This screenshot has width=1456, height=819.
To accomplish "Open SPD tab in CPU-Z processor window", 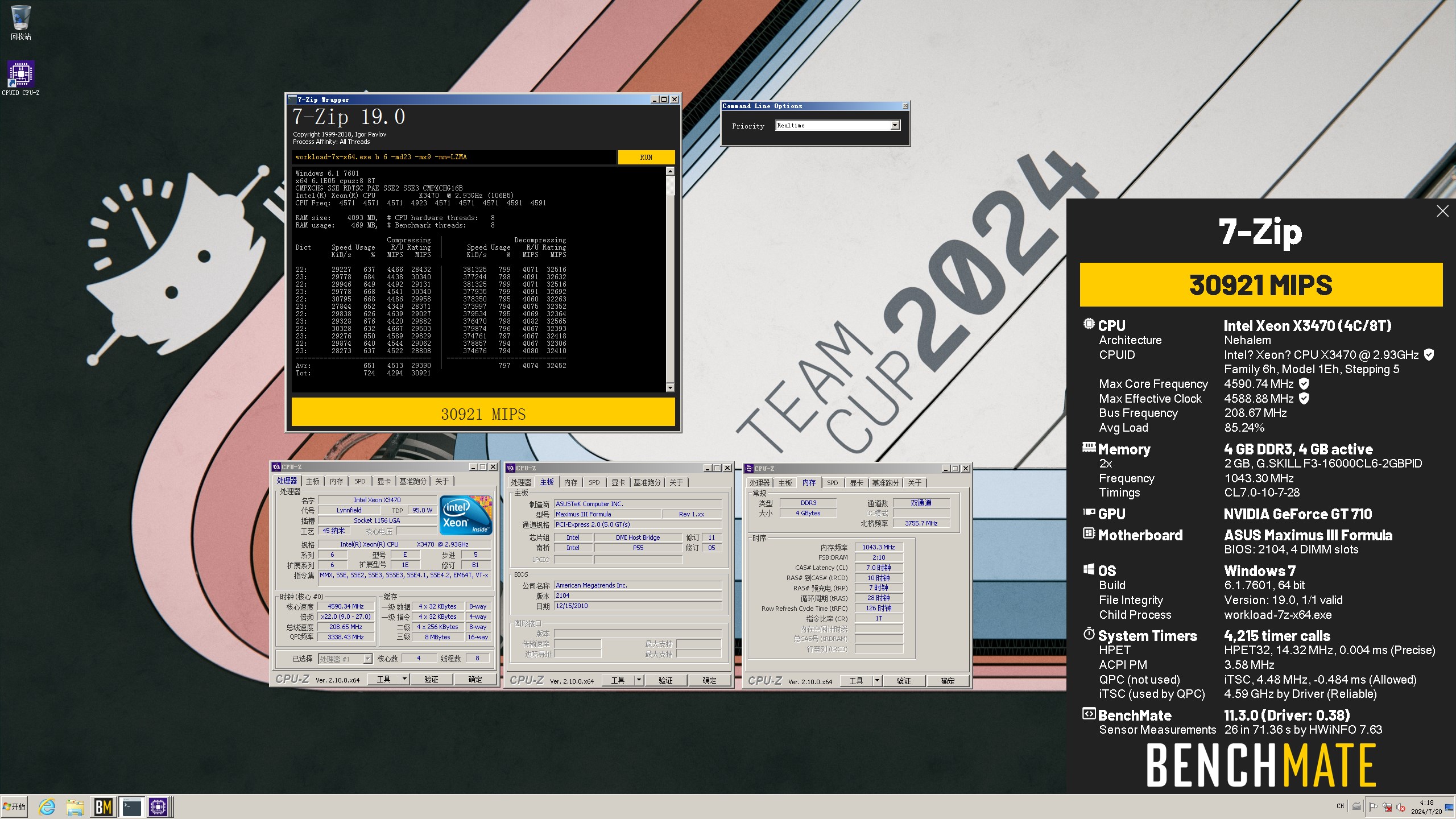I will pyautogui.click(x=360, y=481).
